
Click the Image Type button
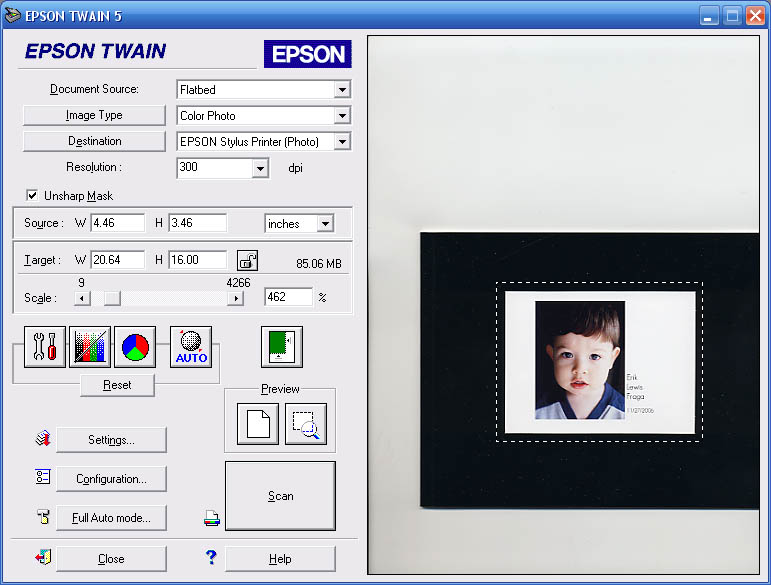[94, 115]
